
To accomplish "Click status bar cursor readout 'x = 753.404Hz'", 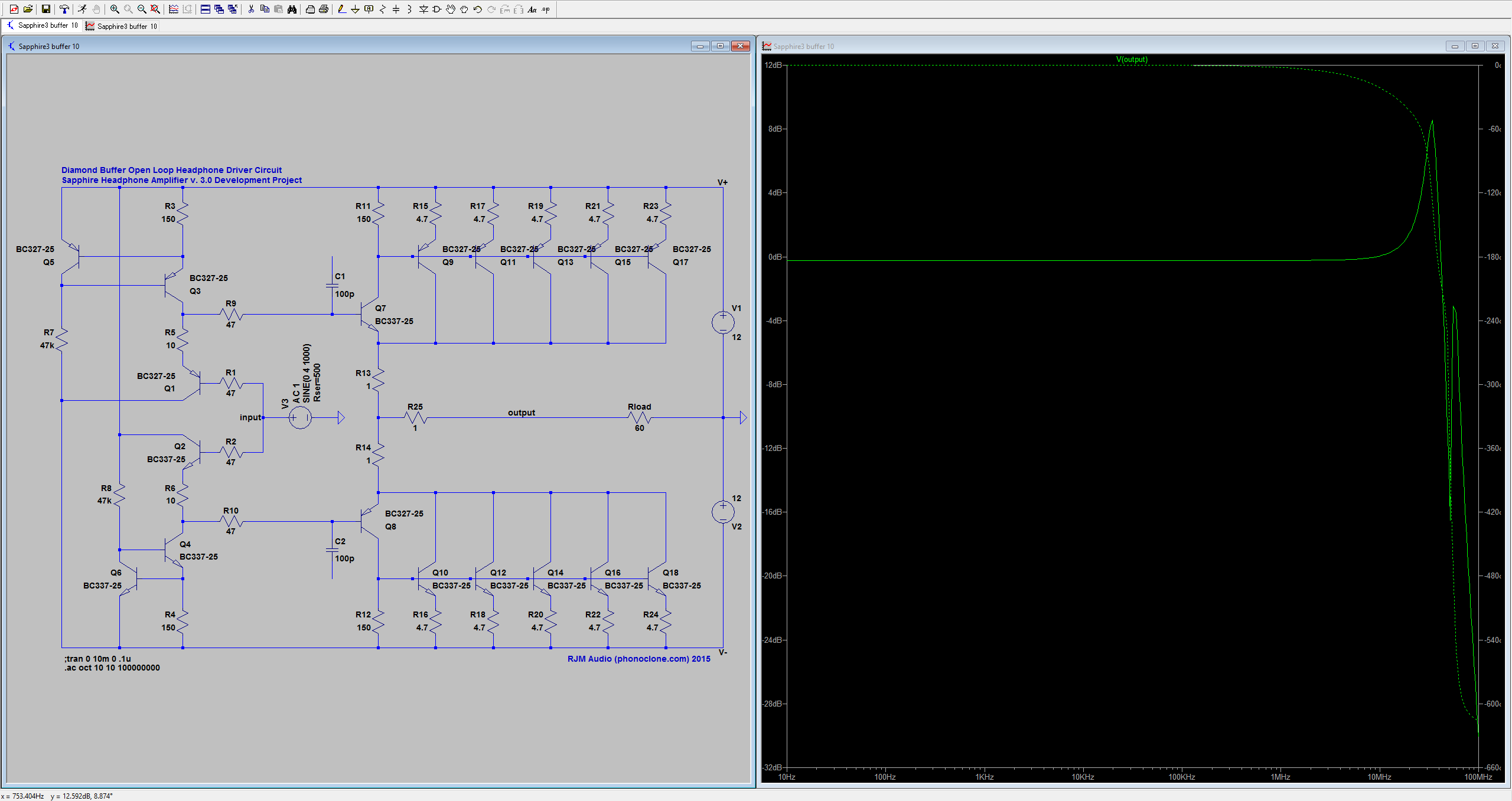I will (22, 796).
